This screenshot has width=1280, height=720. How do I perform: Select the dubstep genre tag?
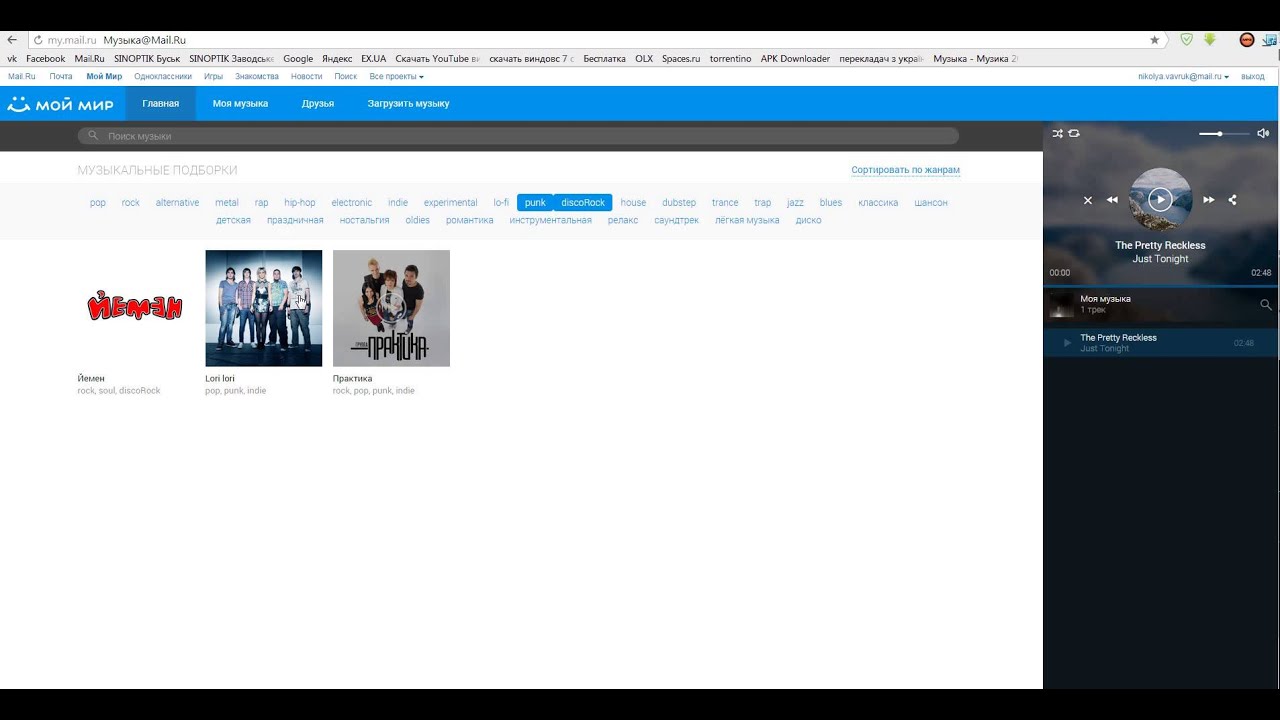(679, 203)
